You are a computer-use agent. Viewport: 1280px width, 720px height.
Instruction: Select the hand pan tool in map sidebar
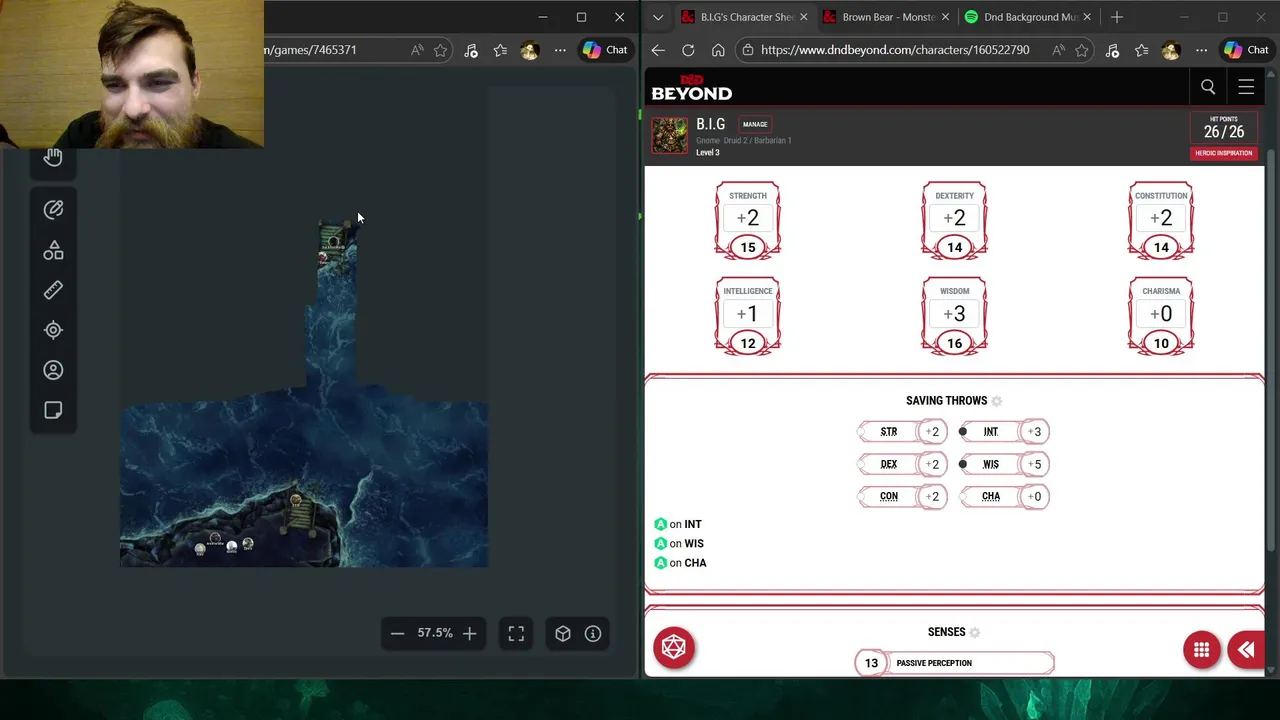point(53,158)
